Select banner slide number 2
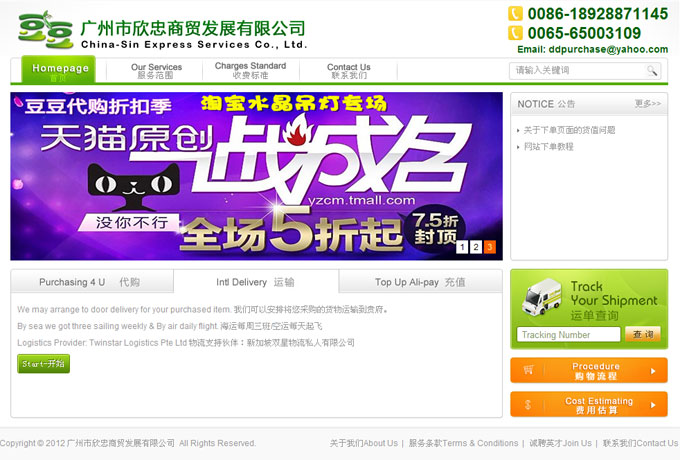The height and width of the screenshot is (460, 680). [x=476, y=247]
